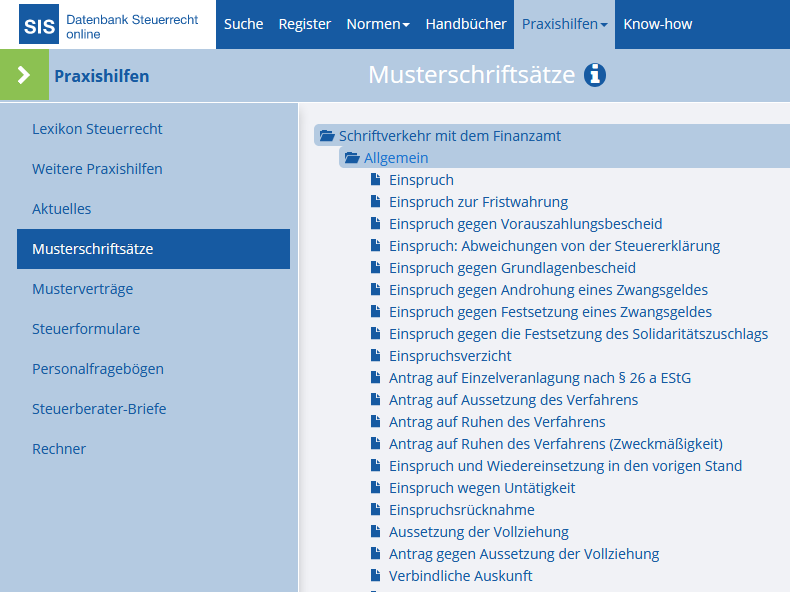Open Antrag auf Einzelveranlagung nach § 26 a EStG
The height and width of the screenshot is (592, 790).
[540, 378]
